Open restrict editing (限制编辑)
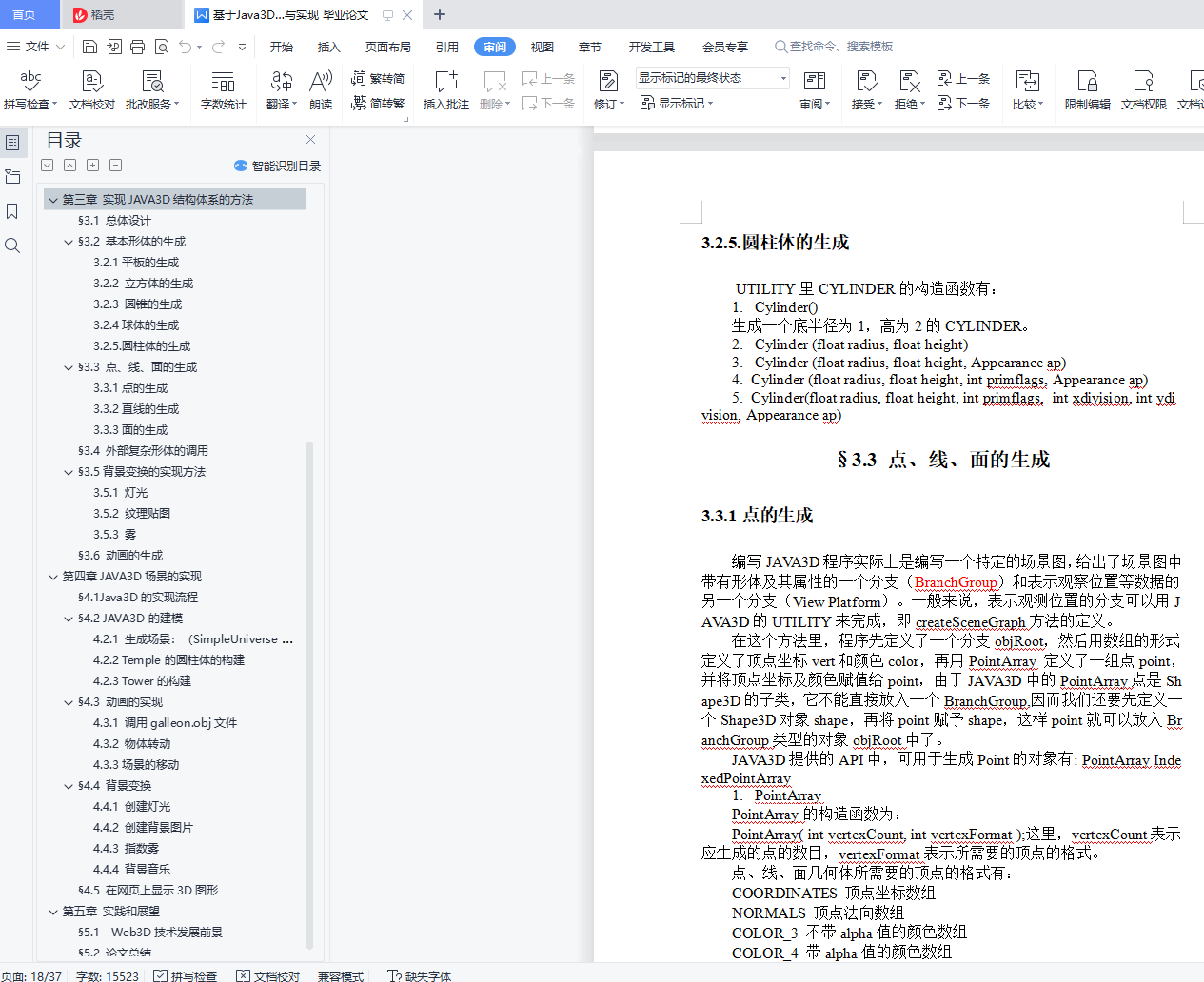The width and height of the screenshot is (1204, 982). [x=1088, y=90]
